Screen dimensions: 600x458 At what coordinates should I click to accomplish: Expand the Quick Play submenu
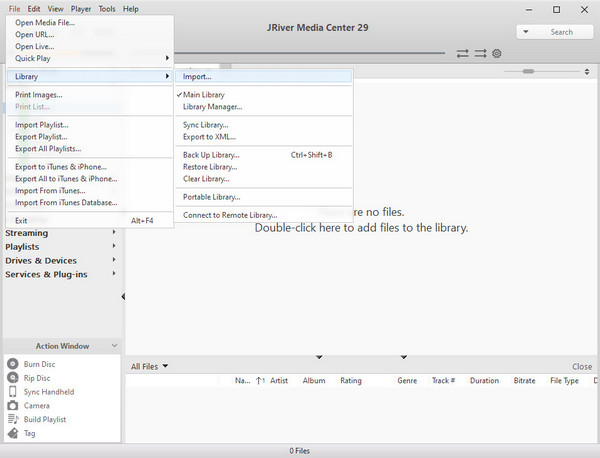[x=90, y=58]
